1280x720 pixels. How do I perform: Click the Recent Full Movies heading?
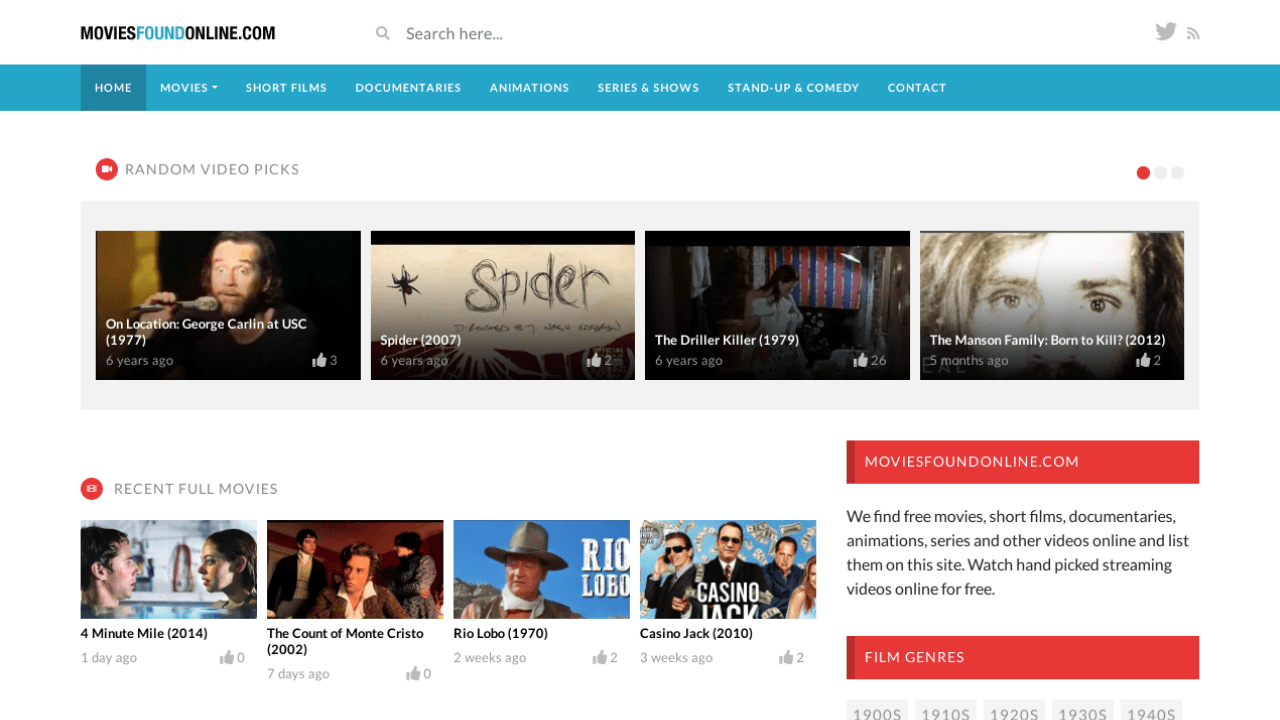point(196,489)
